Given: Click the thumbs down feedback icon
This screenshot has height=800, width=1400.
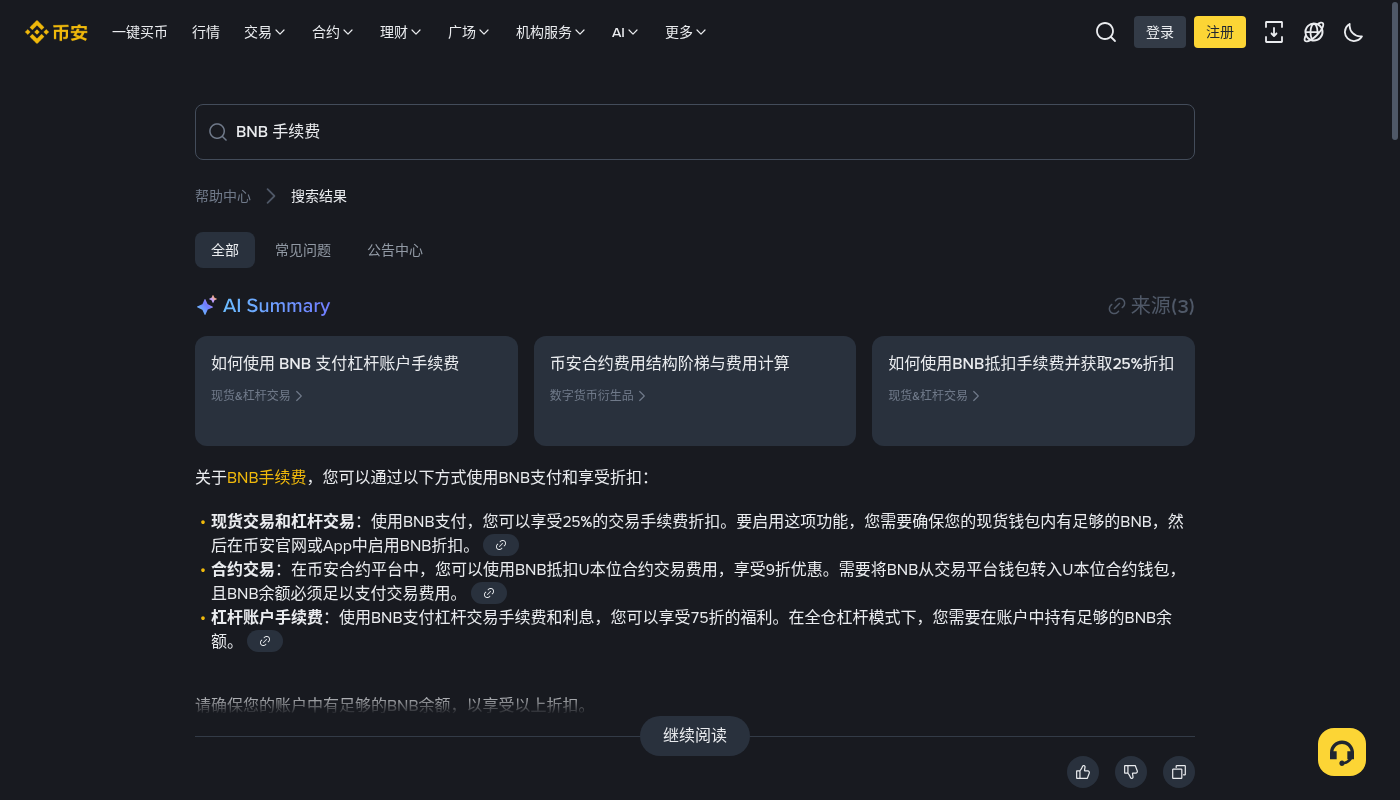Looking at the screenshot, I should coord(1131,772).
